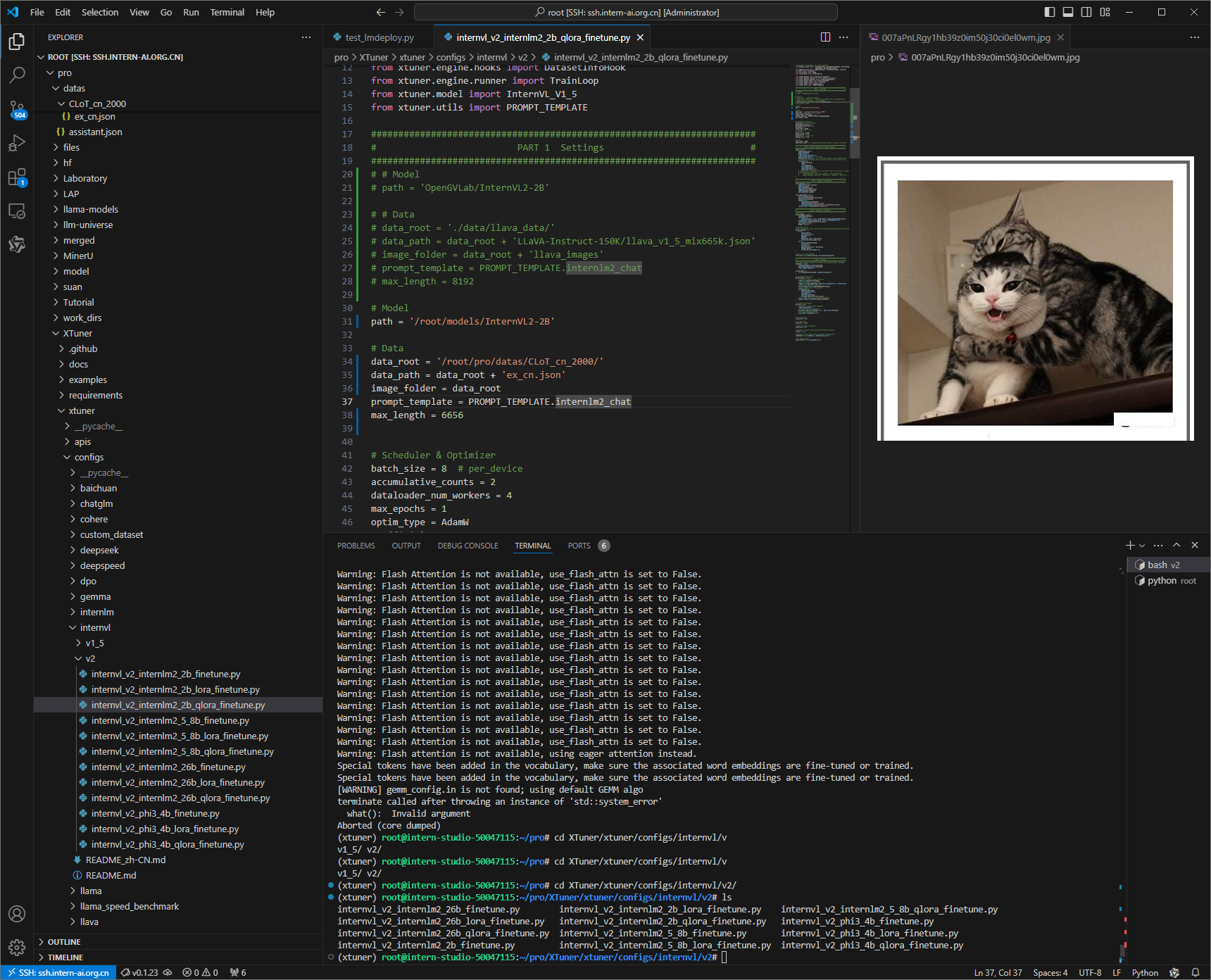Image resolution: width=1211 pixels, height=980 pixels.
Task: Open the Manage gear menu
Action: (x=17, y=948)
